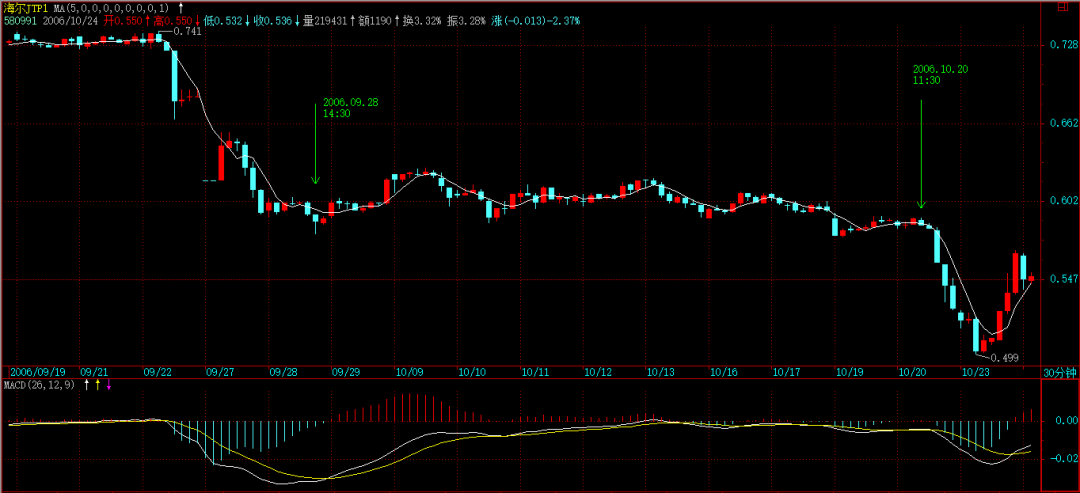Click the 09/21 date on time axis
1080x493 pixels.
coord(94,372)
